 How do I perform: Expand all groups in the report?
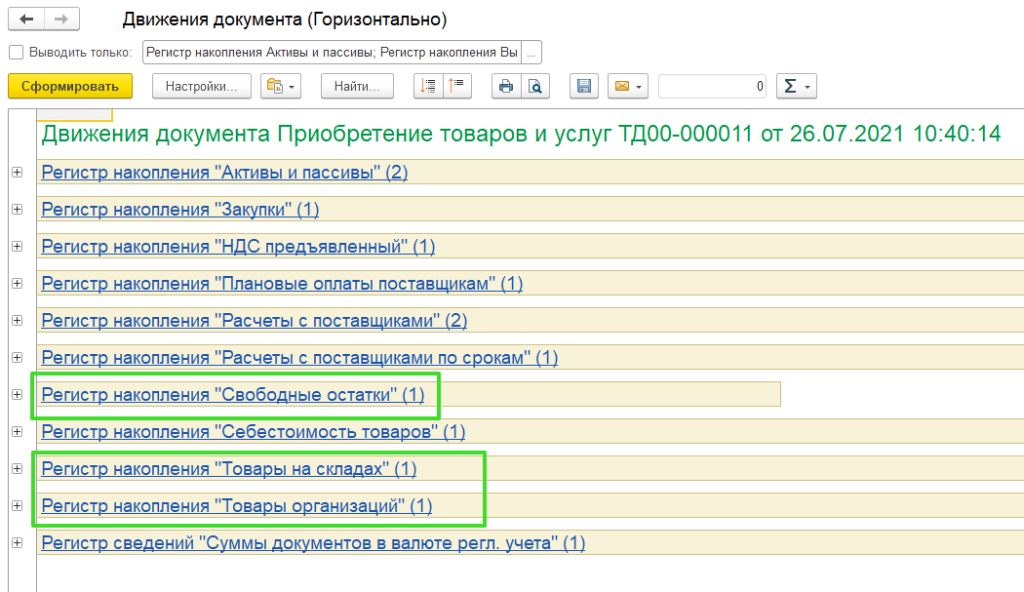[x=428, y=86]
